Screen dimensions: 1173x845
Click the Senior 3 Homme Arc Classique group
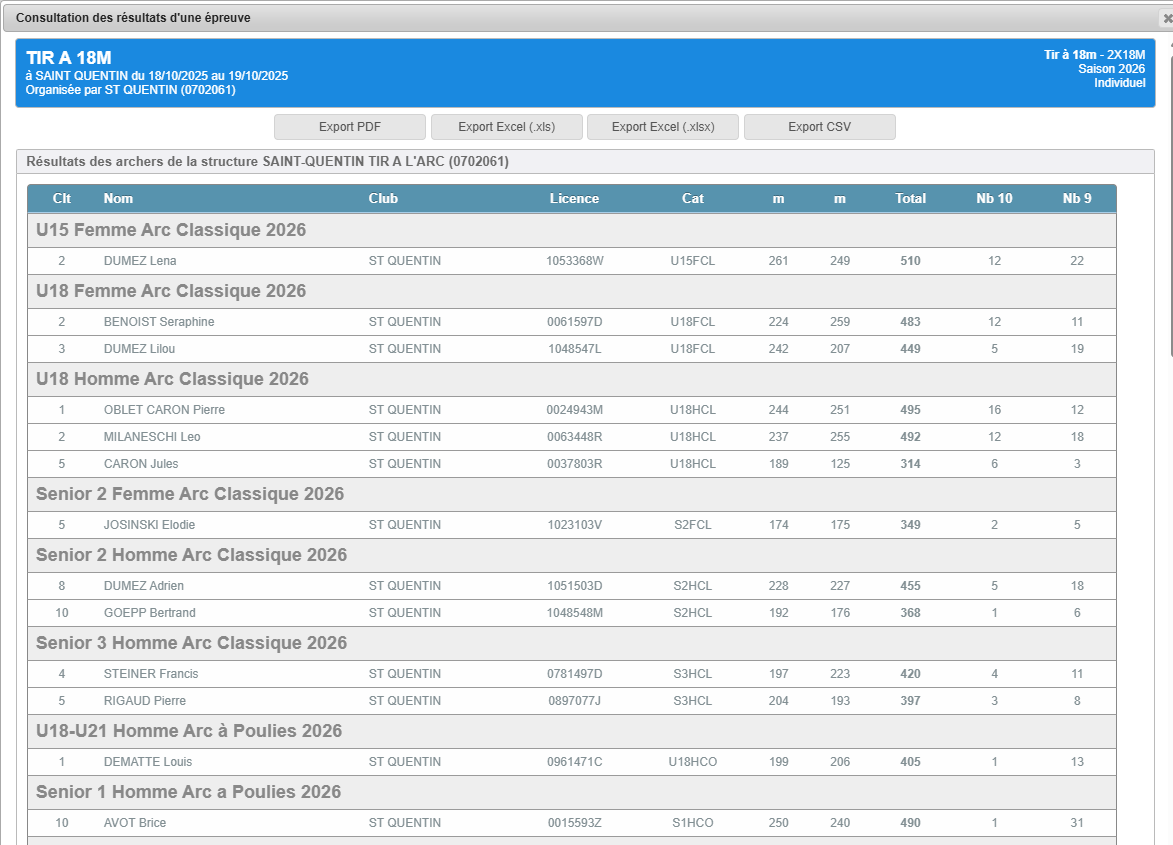tap(191, 643)
